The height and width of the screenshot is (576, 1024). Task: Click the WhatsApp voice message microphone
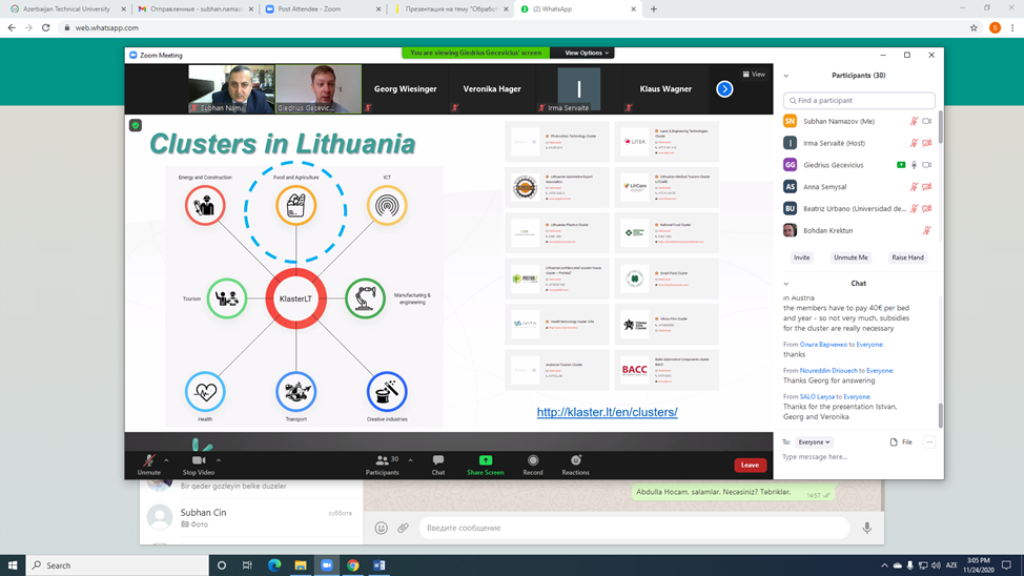tap(867, 528)
